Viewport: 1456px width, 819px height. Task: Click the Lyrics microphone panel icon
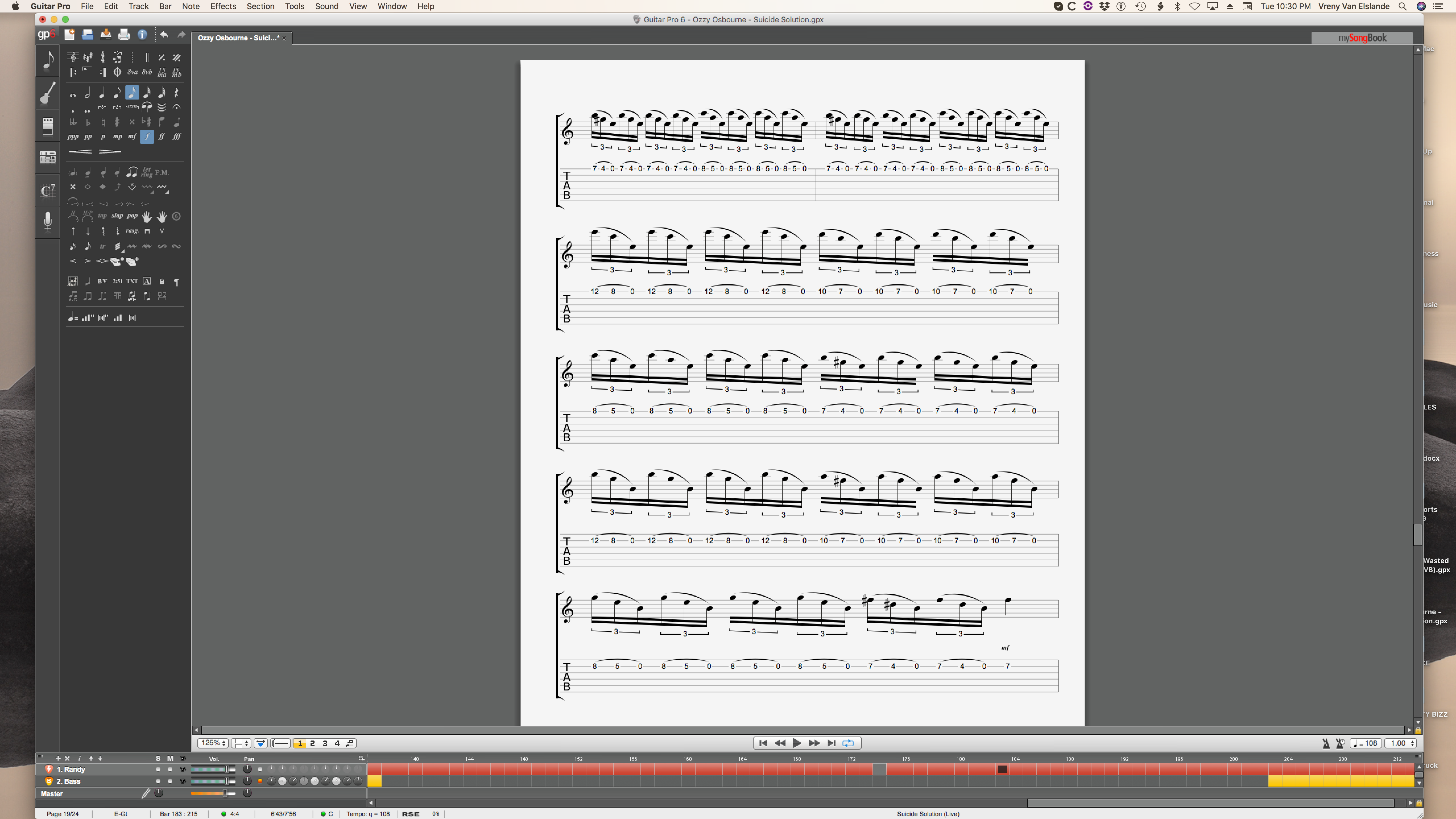pos(47,221)
